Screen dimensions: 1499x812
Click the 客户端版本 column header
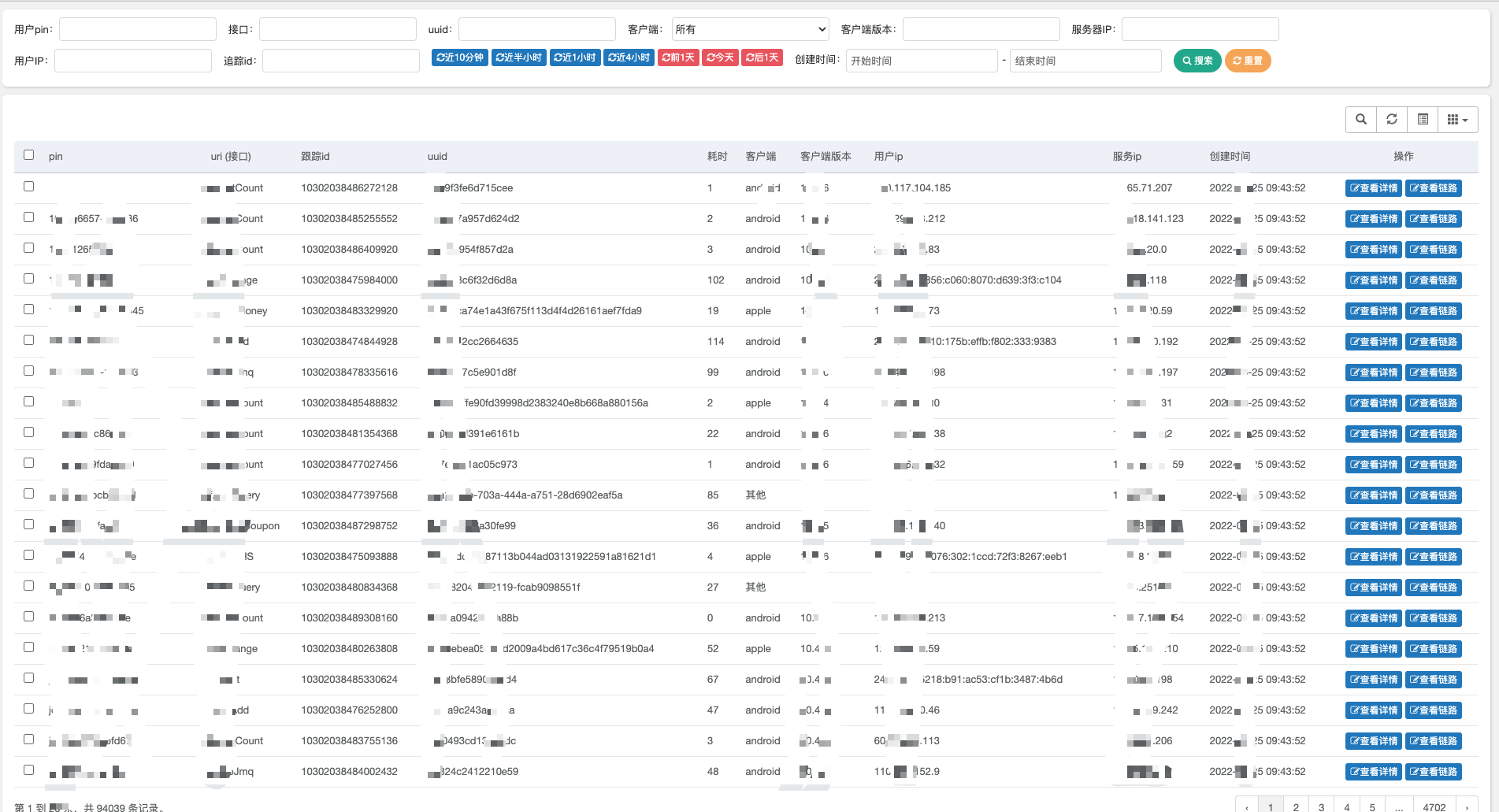click(826, 156)
